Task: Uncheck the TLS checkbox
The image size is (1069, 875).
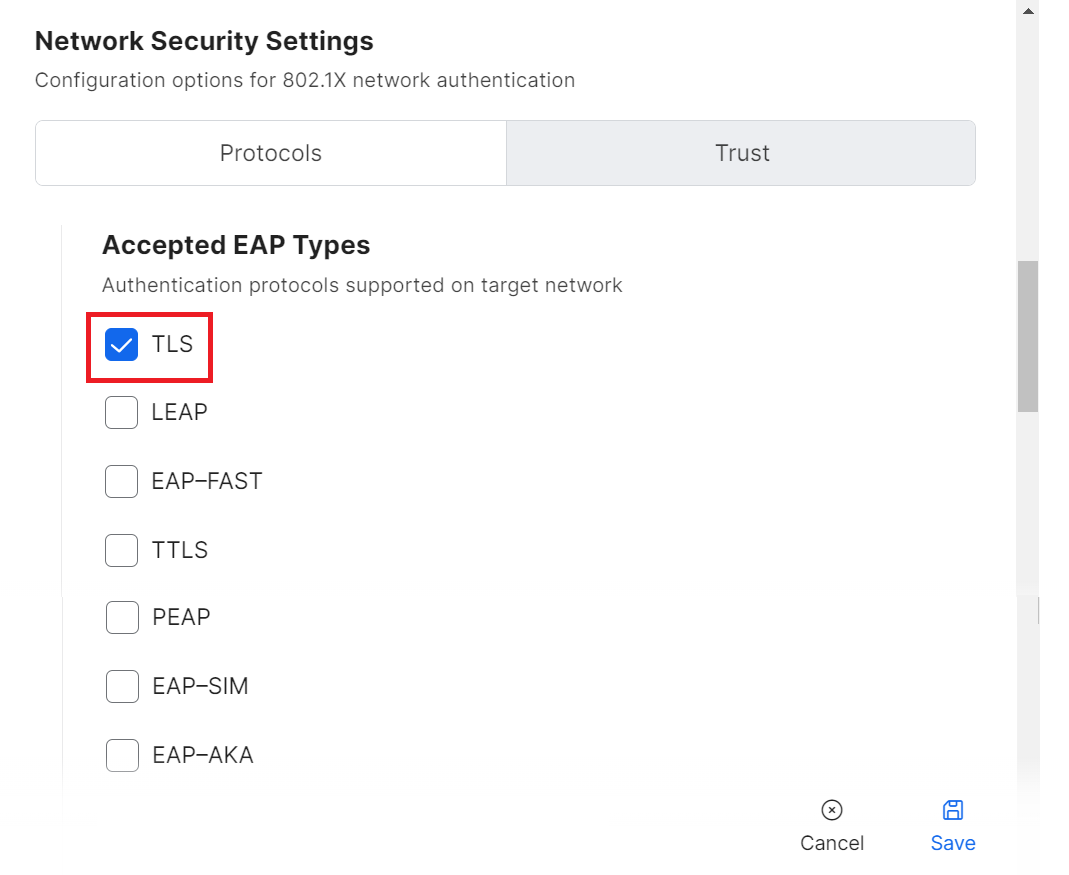Action: click(122, 345)
